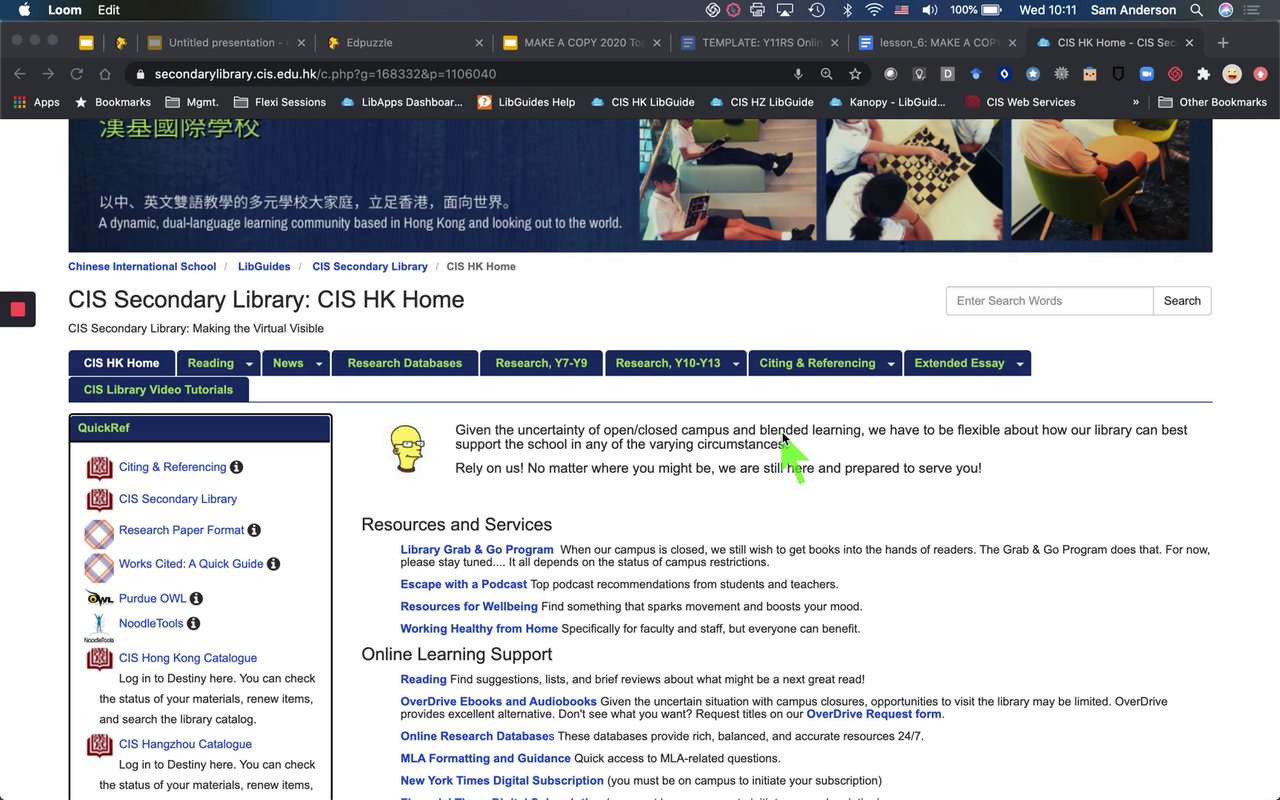Open the NoodleTools link in QuickRef

click(x=151, y=623)
